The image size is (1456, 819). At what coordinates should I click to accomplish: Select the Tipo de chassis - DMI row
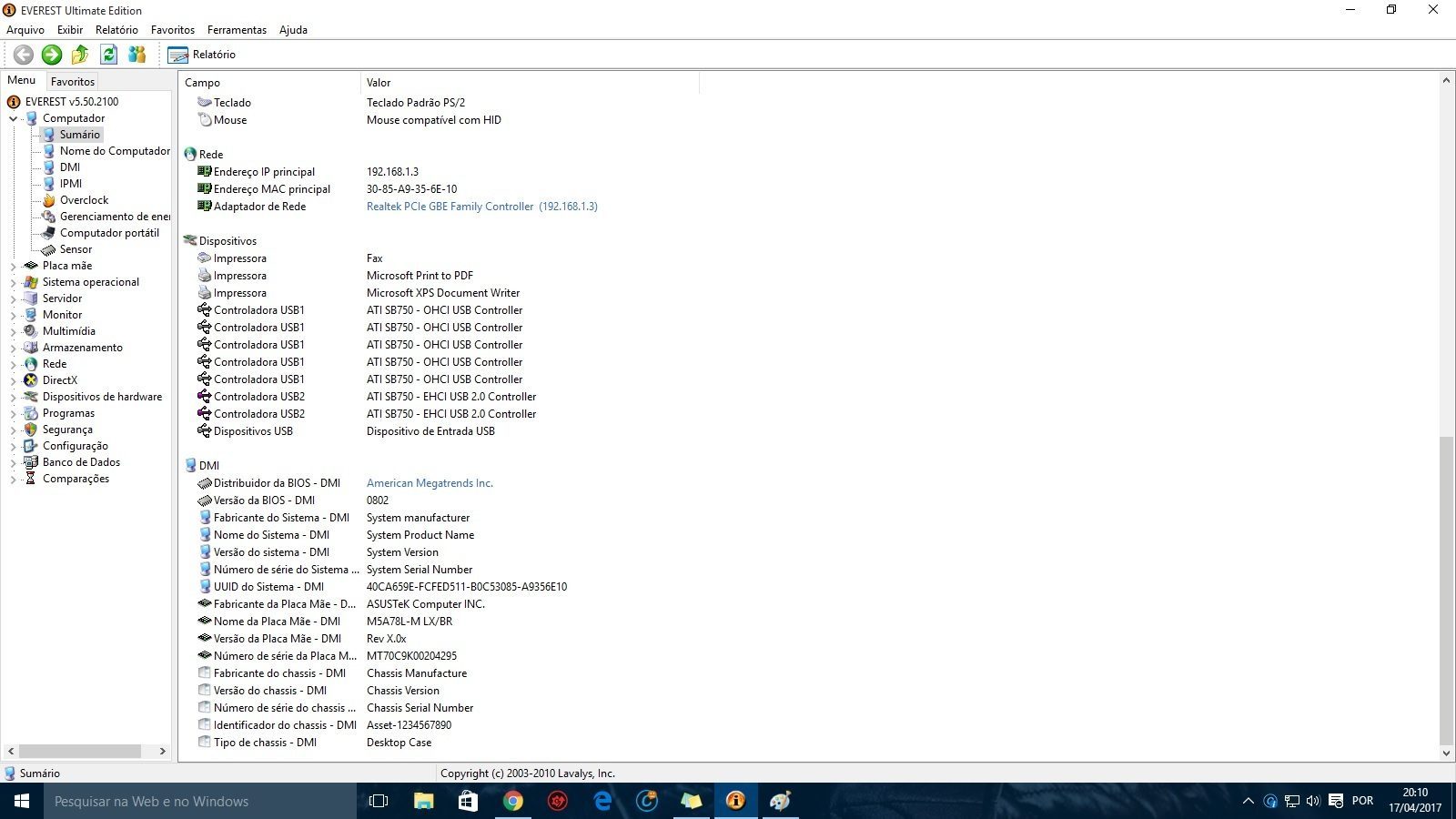314,743
